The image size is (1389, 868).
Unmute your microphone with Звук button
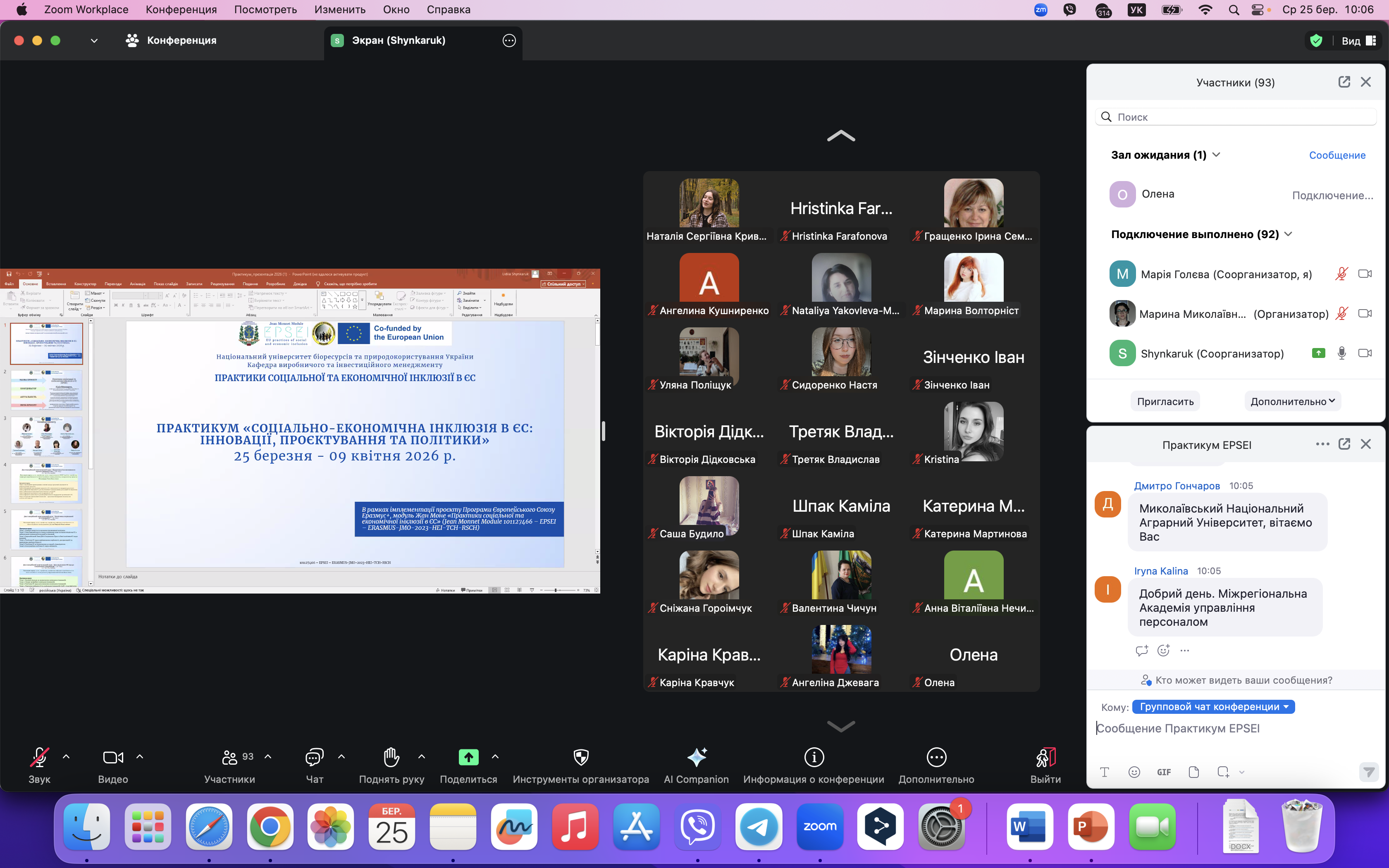click(x=39, y=758)
